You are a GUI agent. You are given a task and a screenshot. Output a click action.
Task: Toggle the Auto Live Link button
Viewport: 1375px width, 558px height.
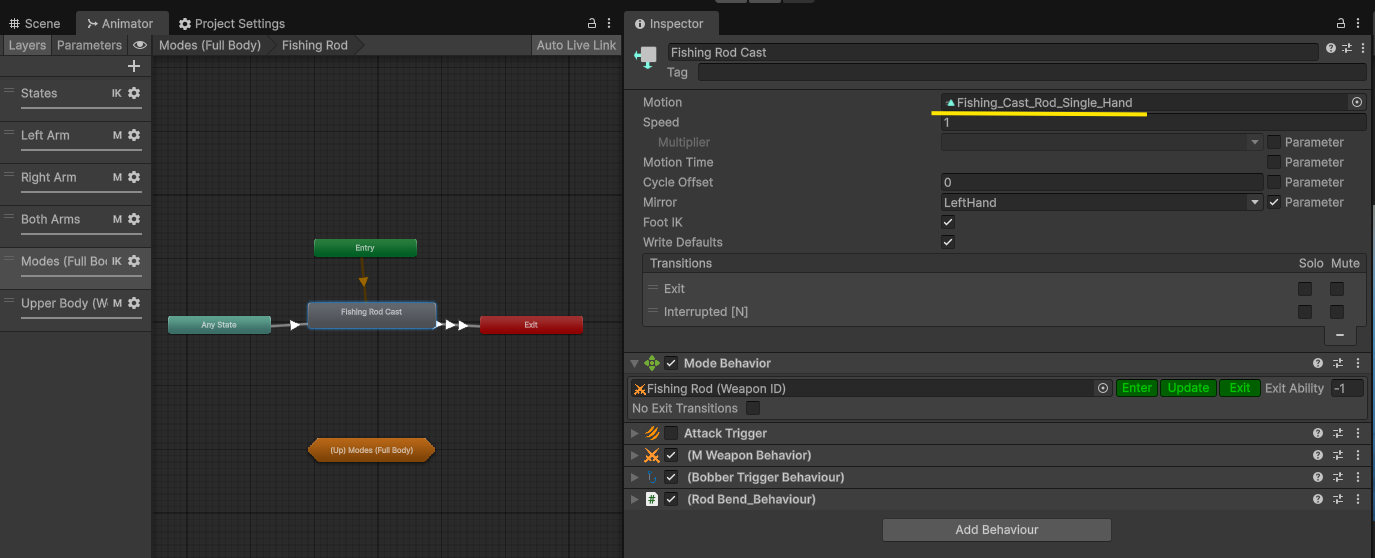[x=576, y=45]
